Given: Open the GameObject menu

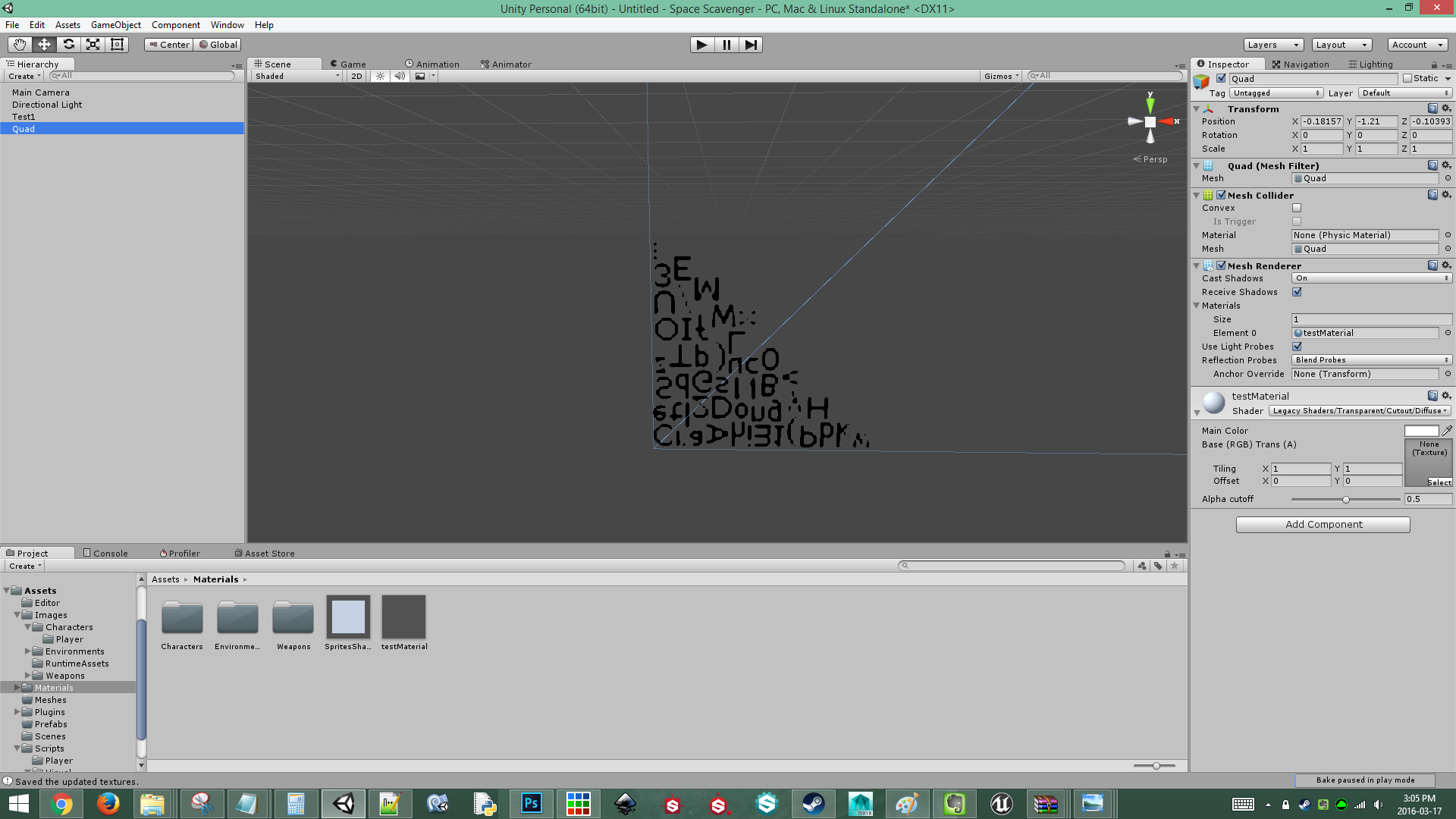Looking at the screenshot, I should point(115,25).
